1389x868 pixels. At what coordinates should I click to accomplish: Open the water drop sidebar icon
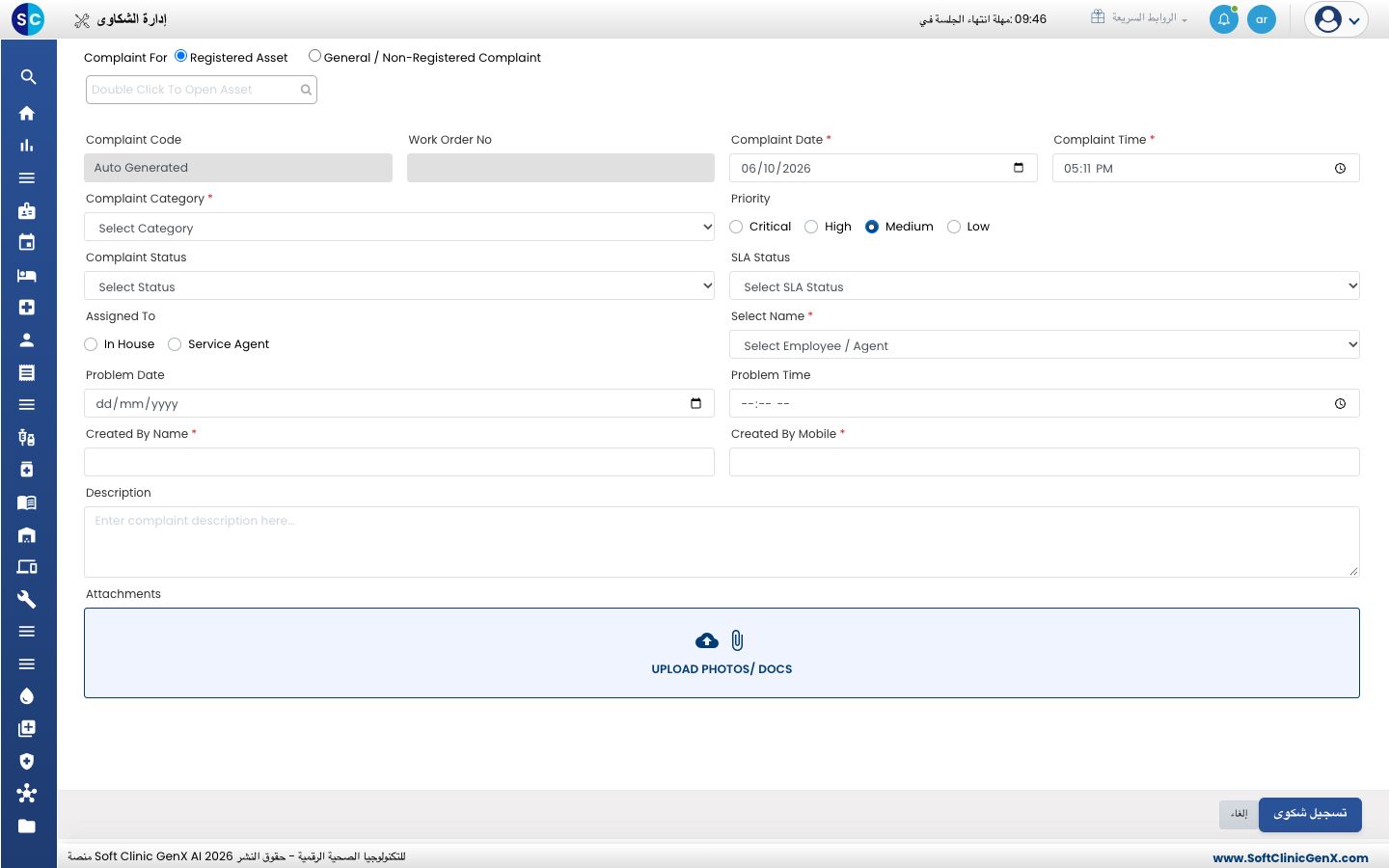point(27,696)
